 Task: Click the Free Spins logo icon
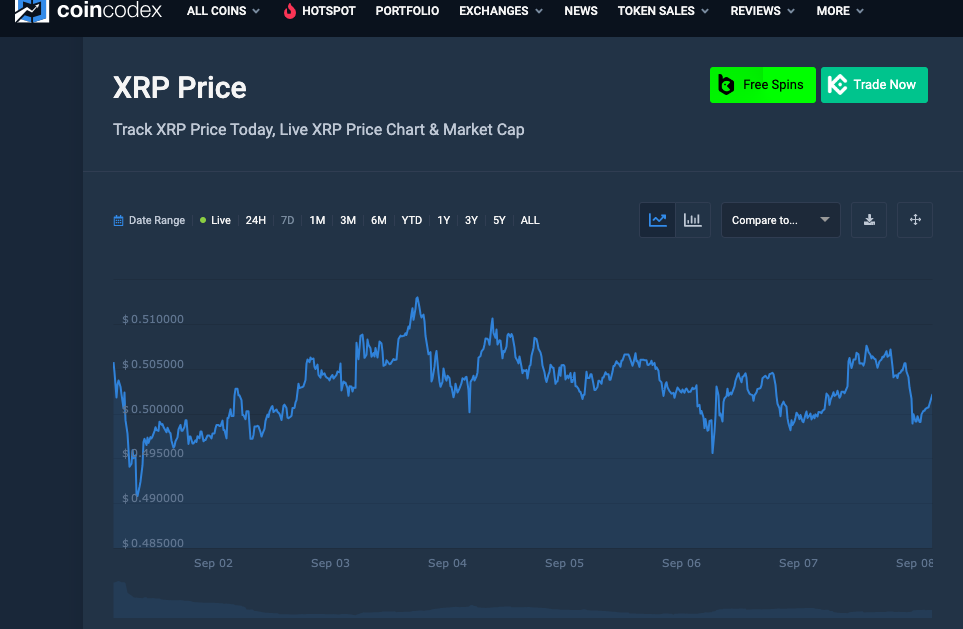726,85
